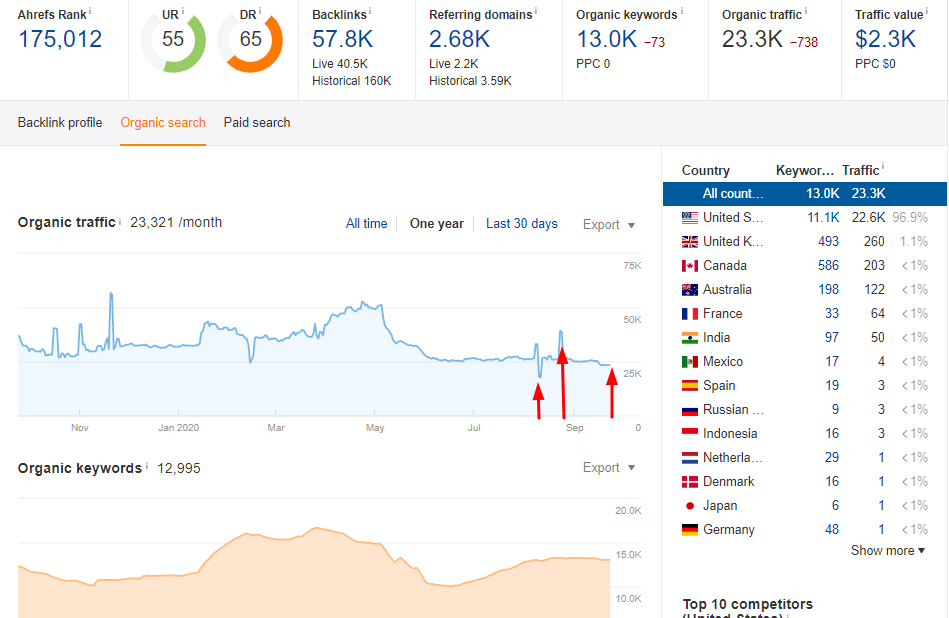Screen dimensions: 949x618
Task: Click the Organic traffic 23.3K value
Action: [752, 39]
